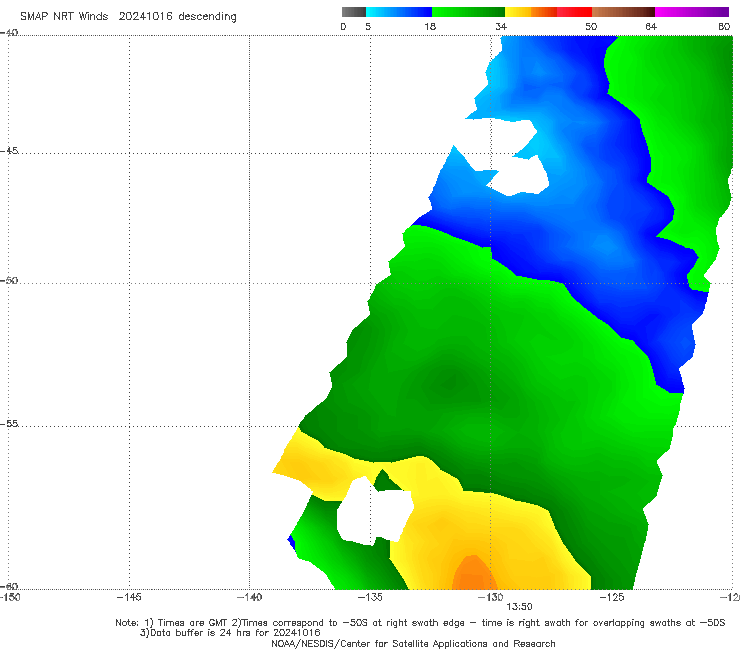Click the longitude label '-140'

[x=249, y=597]
